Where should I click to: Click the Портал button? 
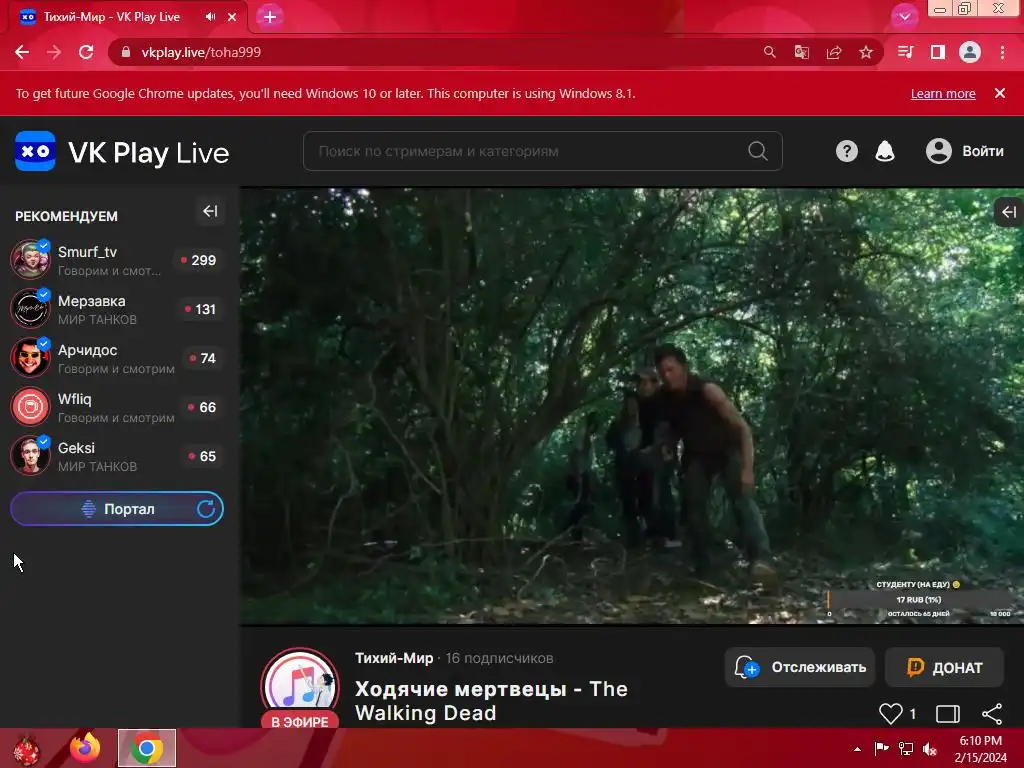pos(117,509)
